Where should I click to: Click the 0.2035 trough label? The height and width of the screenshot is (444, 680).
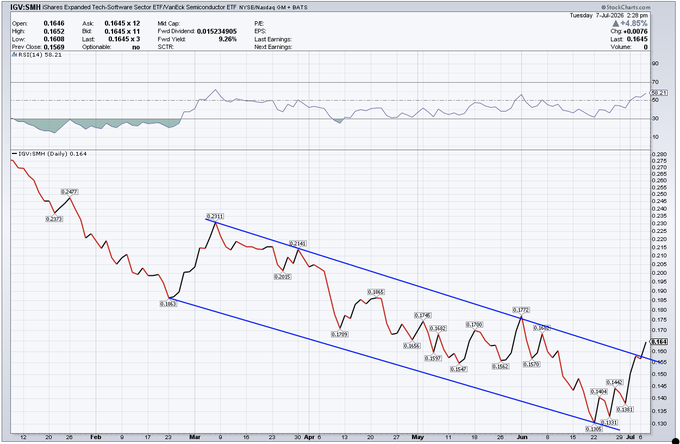click(282, 276)
